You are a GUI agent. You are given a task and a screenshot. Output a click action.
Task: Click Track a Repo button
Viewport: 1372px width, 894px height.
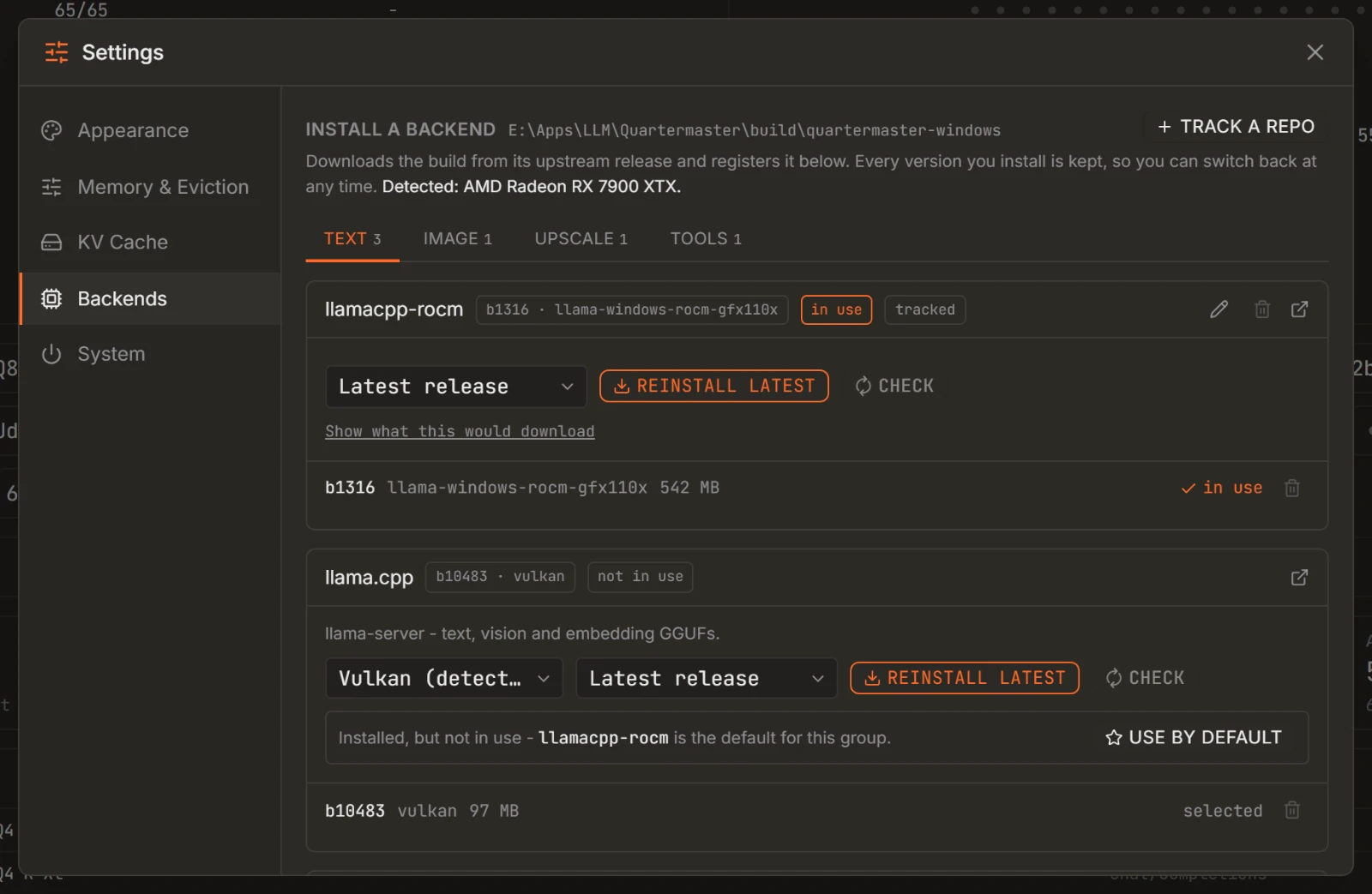(1236, 127)
